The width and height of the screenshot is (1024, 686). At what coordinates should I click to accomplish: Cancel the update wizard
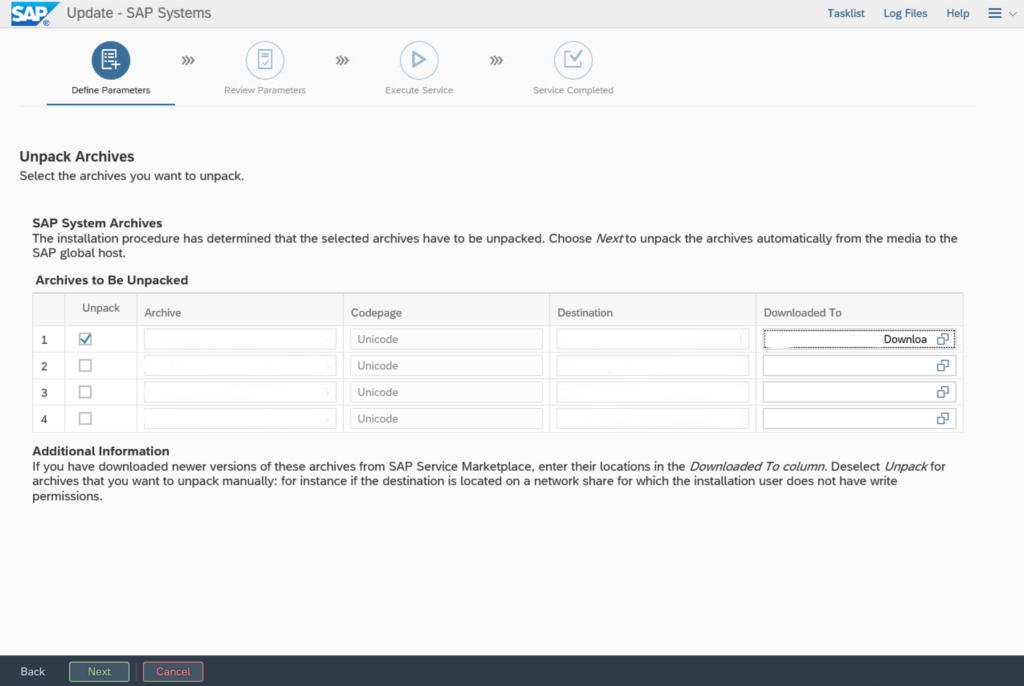(173, 672)
